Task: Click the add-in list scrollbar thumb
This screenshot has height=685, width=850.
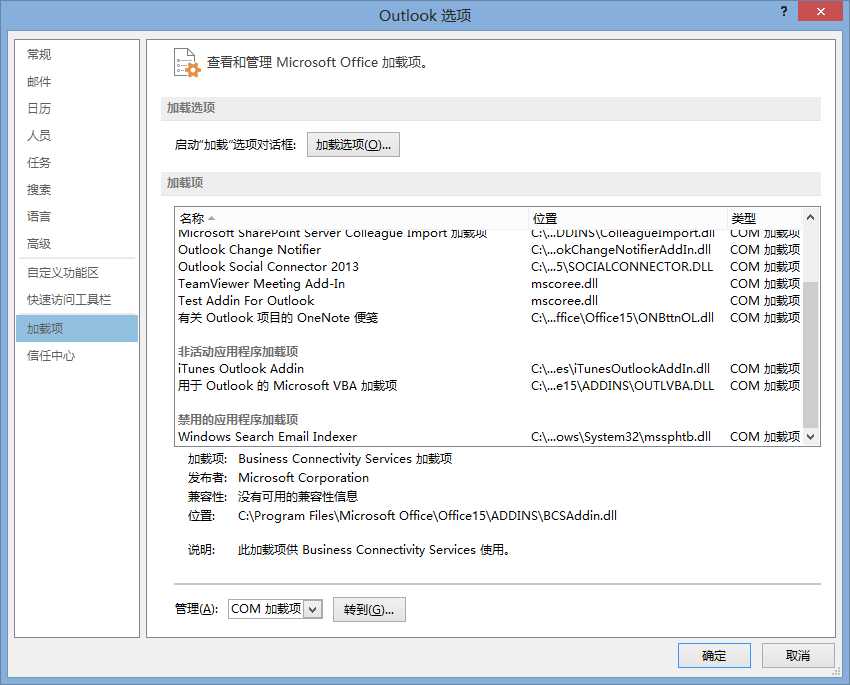Action: [x=810, y=354]
